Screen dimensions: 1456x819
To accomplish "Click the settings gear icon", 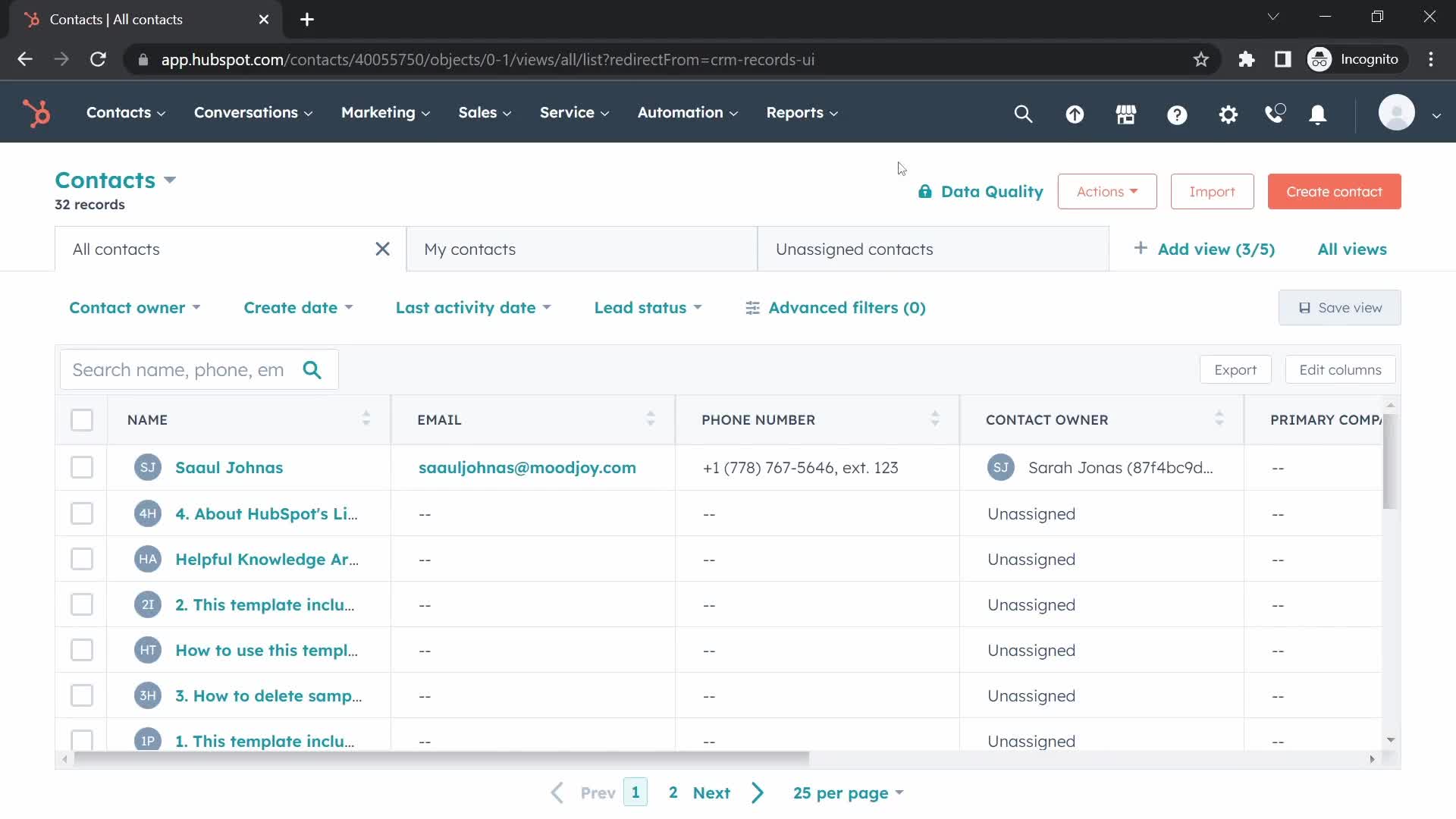I will point(1228,113).
